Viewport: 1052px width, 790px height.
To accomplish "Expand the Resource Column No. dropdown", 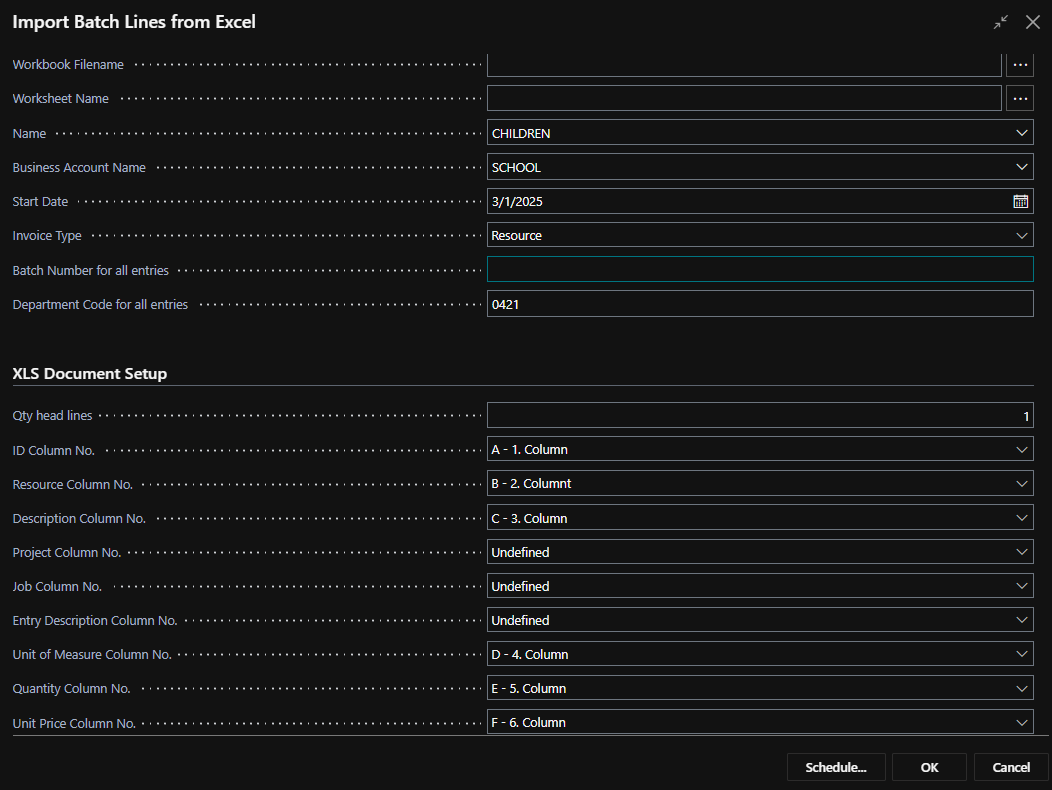I will [1021, 484].
